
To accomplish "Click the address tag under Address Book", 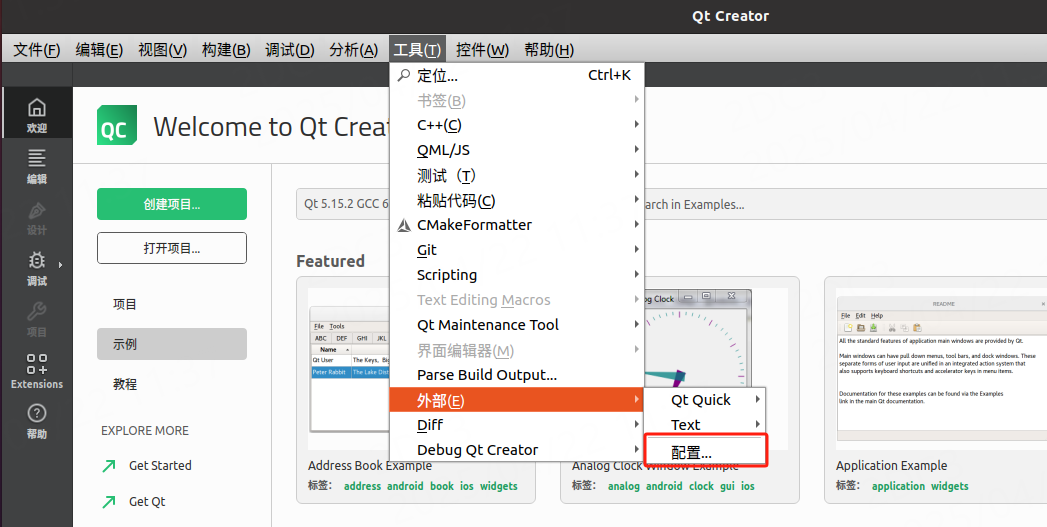I will coord(363,486).
